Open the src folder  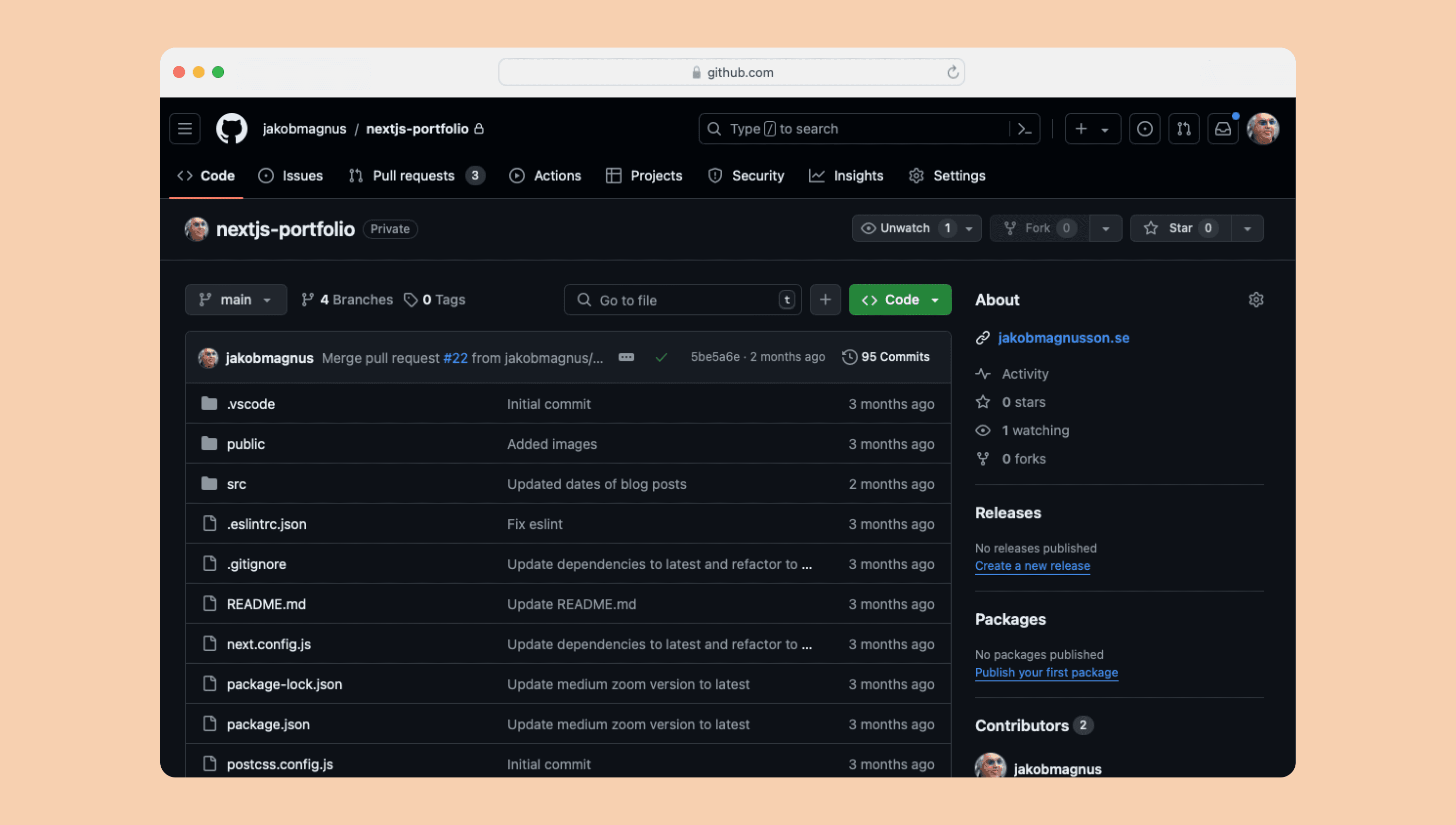[236, 484]
